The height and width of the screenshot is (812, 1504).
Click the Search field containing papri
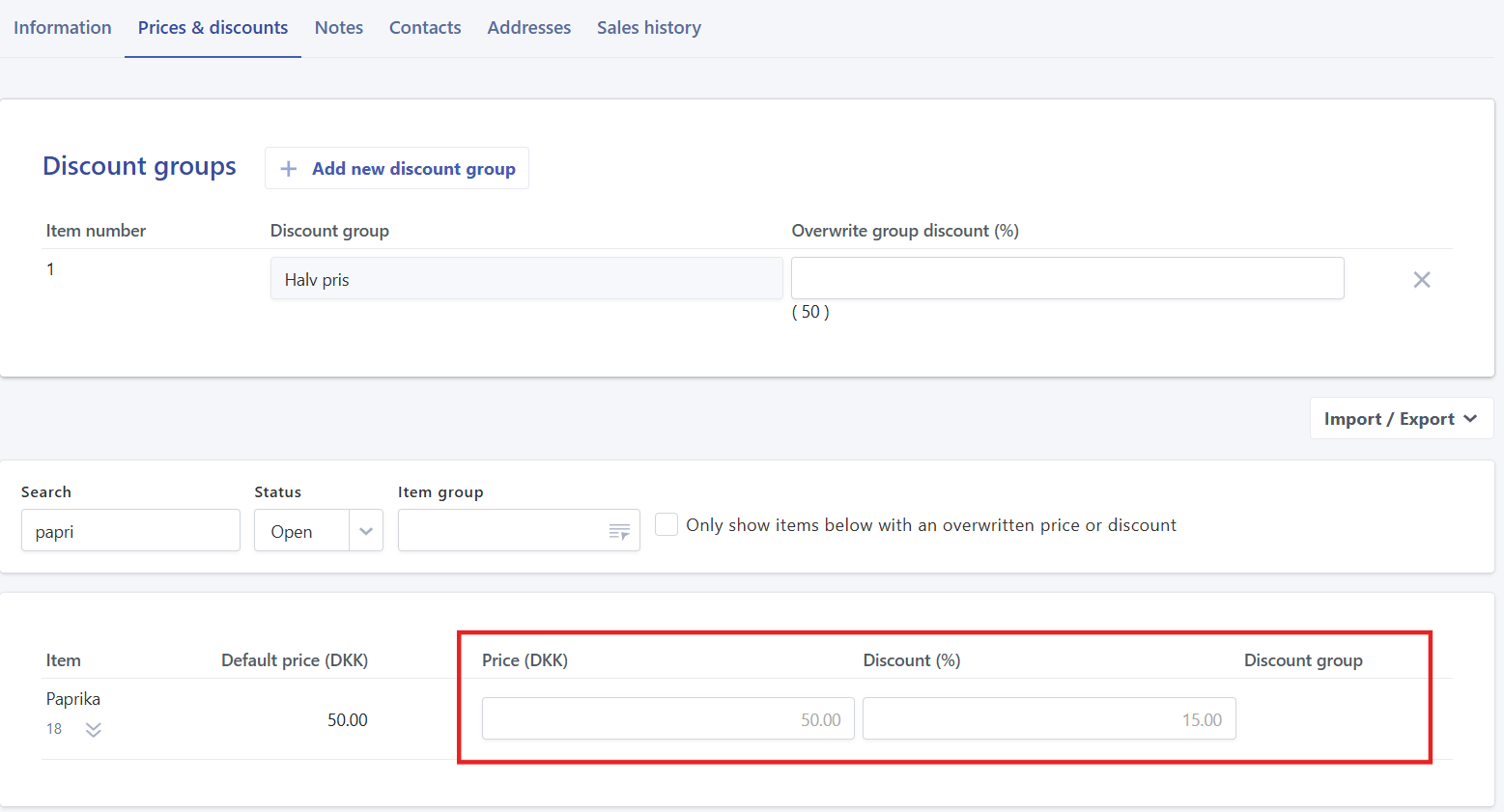click(x=130, y=531)
